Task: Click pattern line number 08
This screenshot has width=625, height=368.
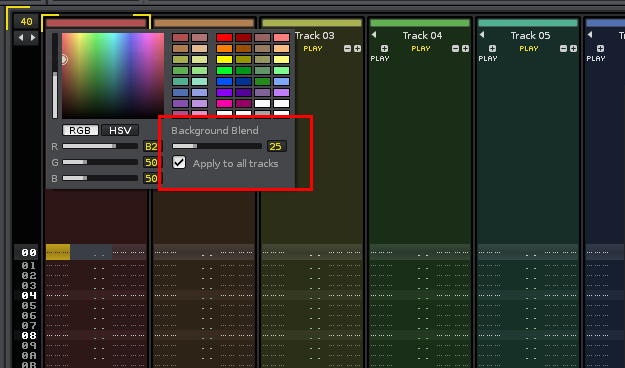Action: click(x=29, y=335)
